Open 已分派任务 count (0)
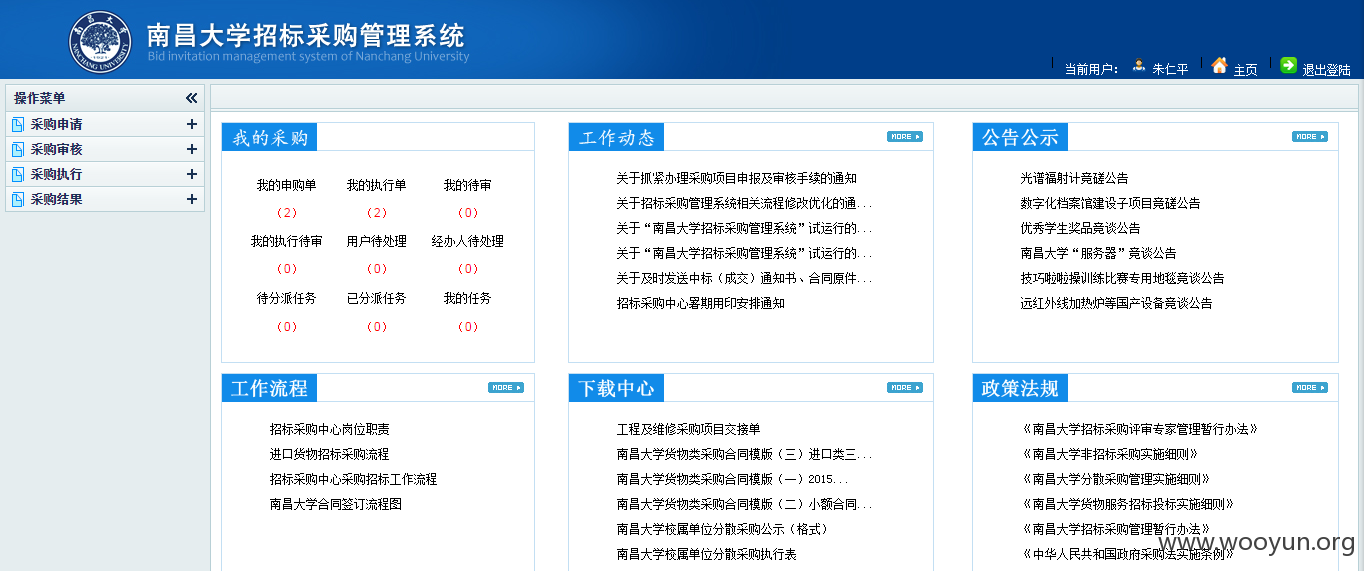 pos(377,327)
